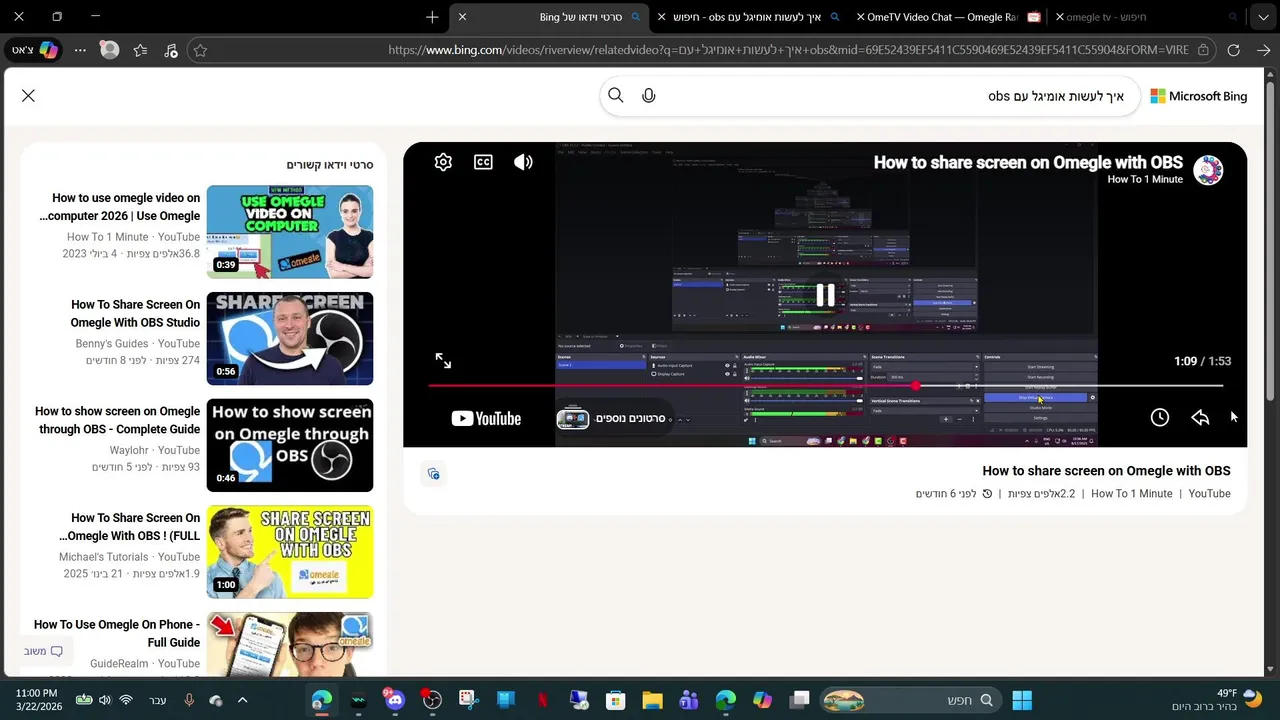Open Microsoft Teams from the taskbar
Image resolution: width=1280 pixels, height=720 pixels.
(689, 700)
